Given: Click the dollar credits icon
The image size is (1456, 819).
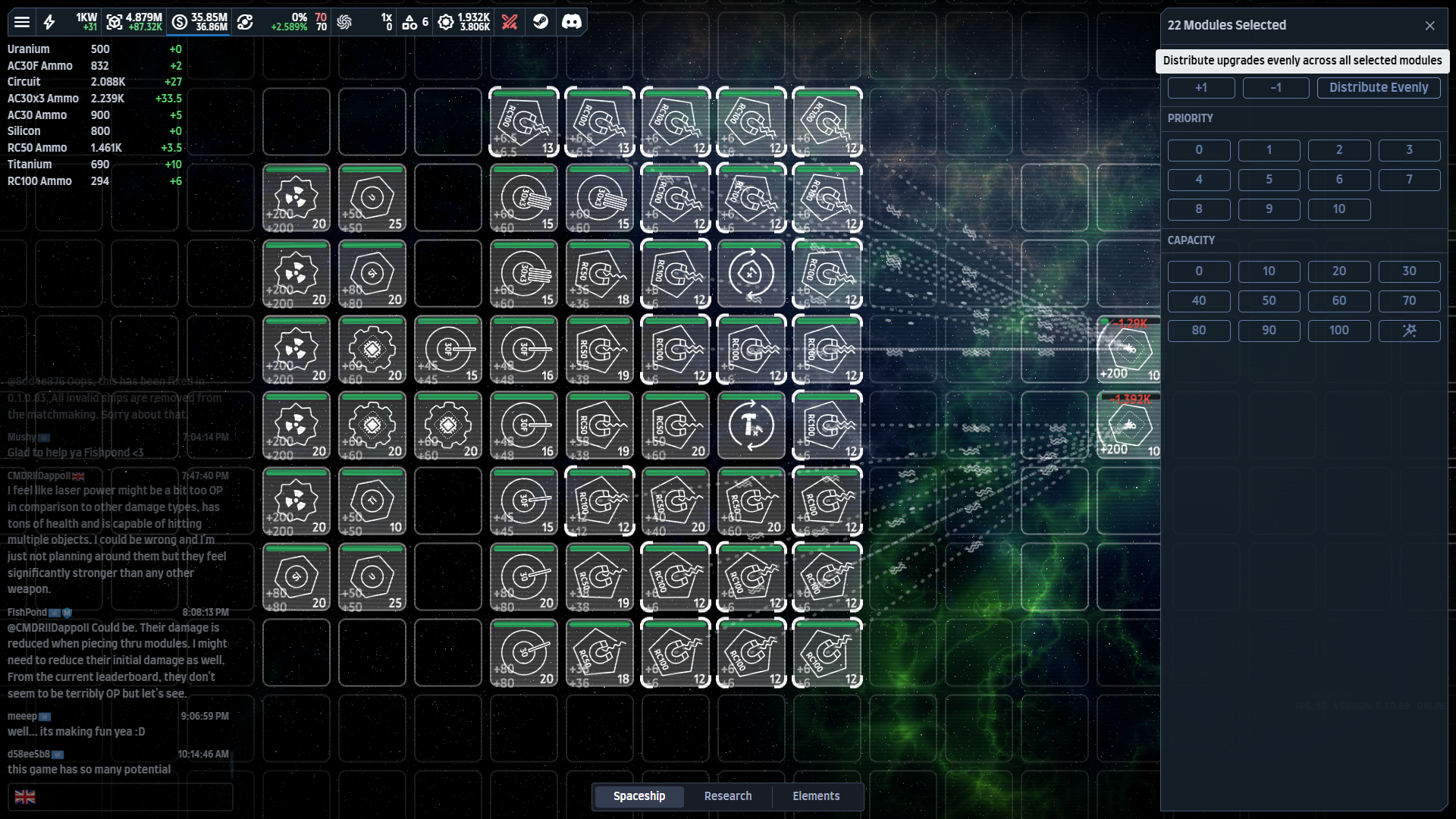Looking at the screenshot, I should [180, 22].
